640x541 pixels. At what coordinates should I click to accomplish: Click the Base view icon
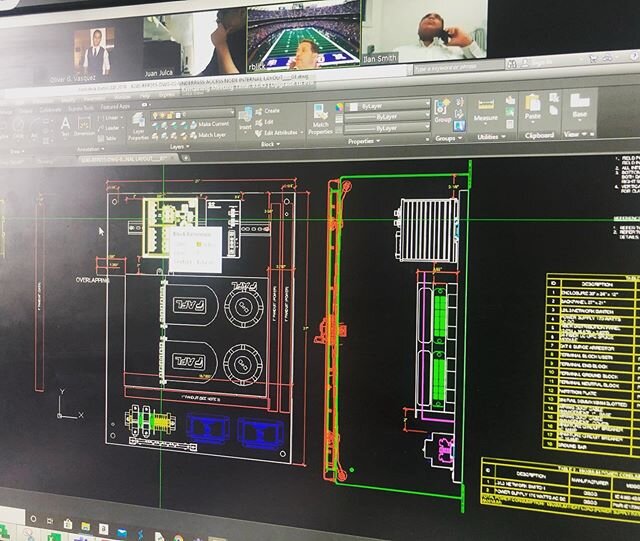pos(580,105)
